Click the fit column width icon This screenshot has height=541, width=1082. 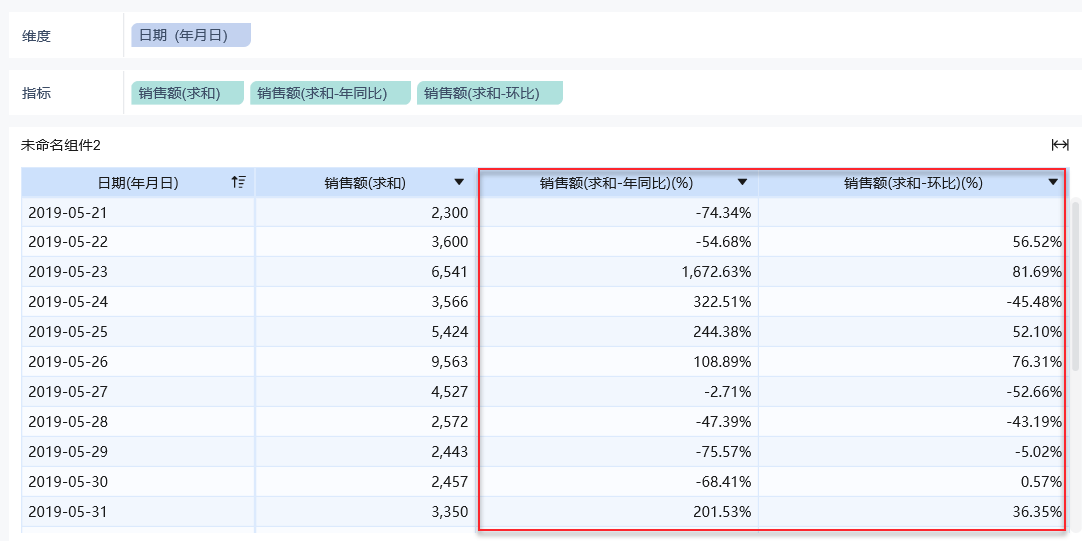1060,145
